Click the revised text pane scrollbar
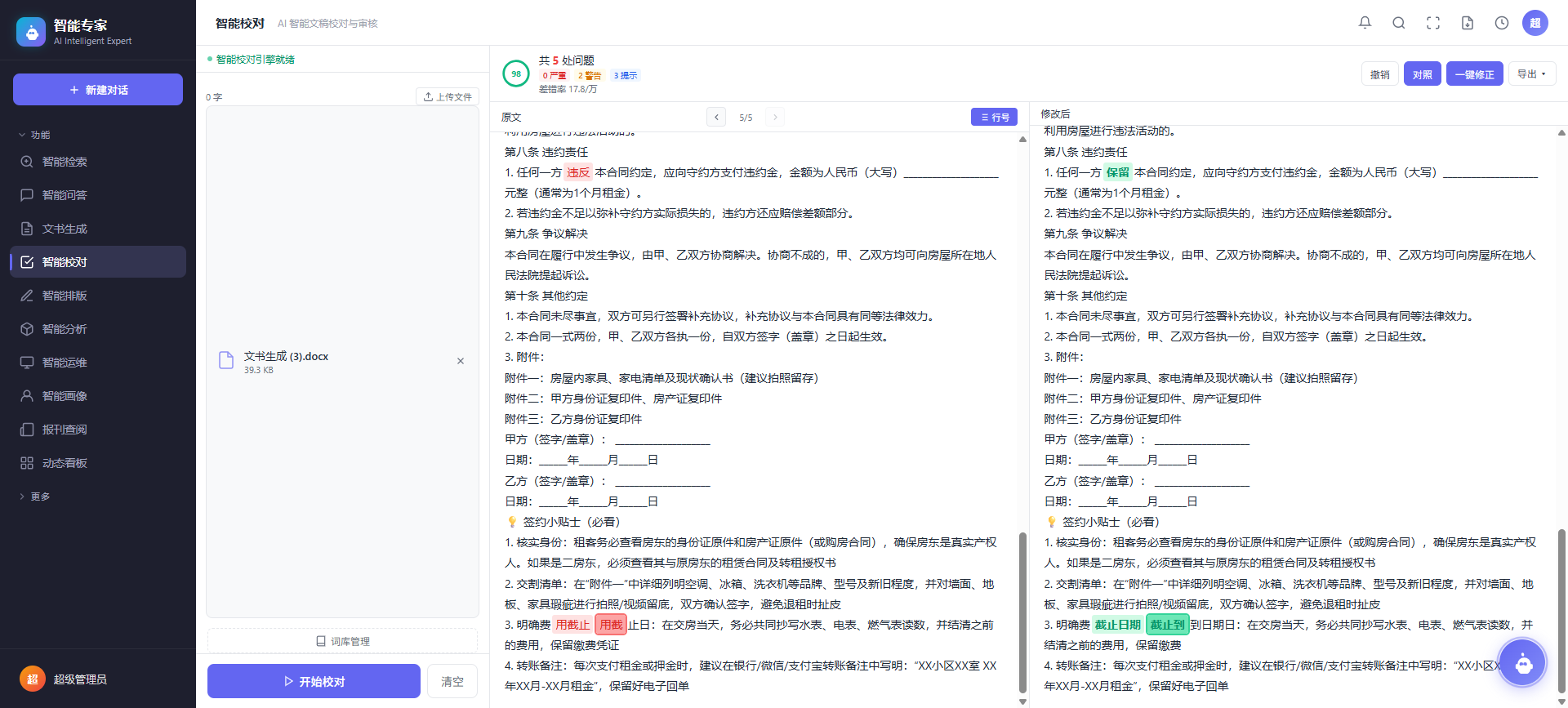The height and width of the screenshot is (708, 1568). tap(1561, 611)
